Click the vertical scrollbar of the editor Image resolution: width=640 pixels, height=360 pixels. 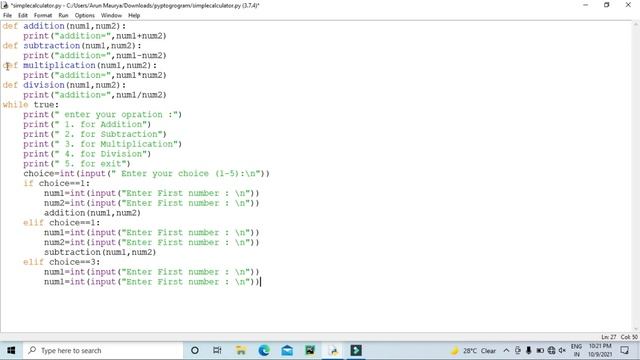point(636,176)
